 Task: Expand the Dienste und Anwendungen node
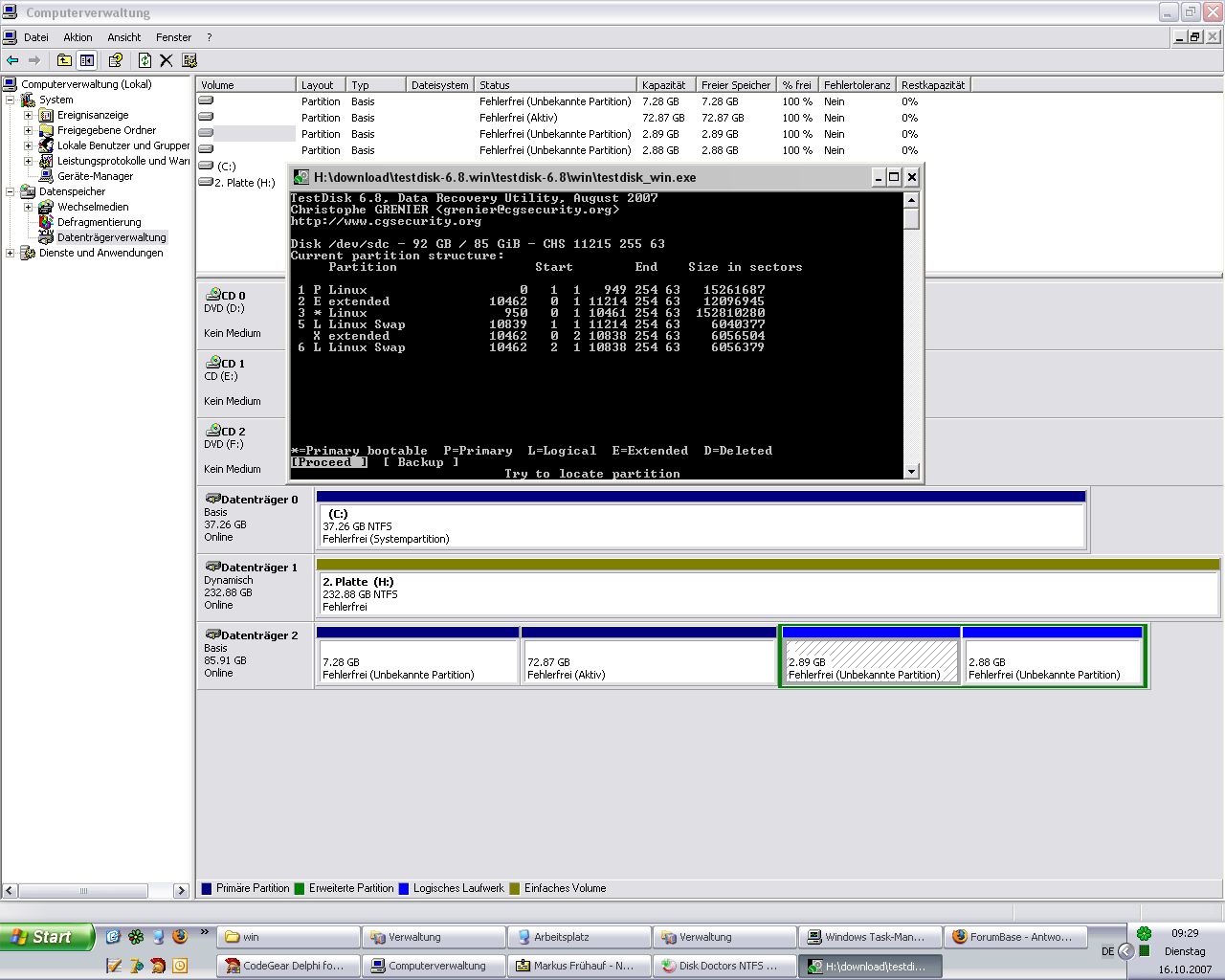tap(11, 253)
